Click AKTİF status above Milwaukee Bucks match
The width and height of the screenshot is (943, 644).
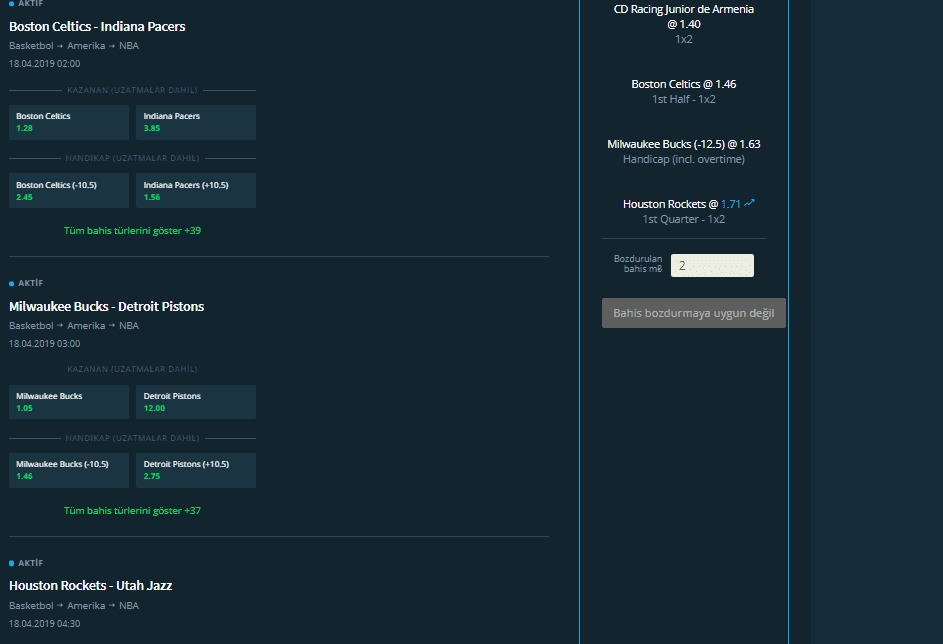click(26, 283)
